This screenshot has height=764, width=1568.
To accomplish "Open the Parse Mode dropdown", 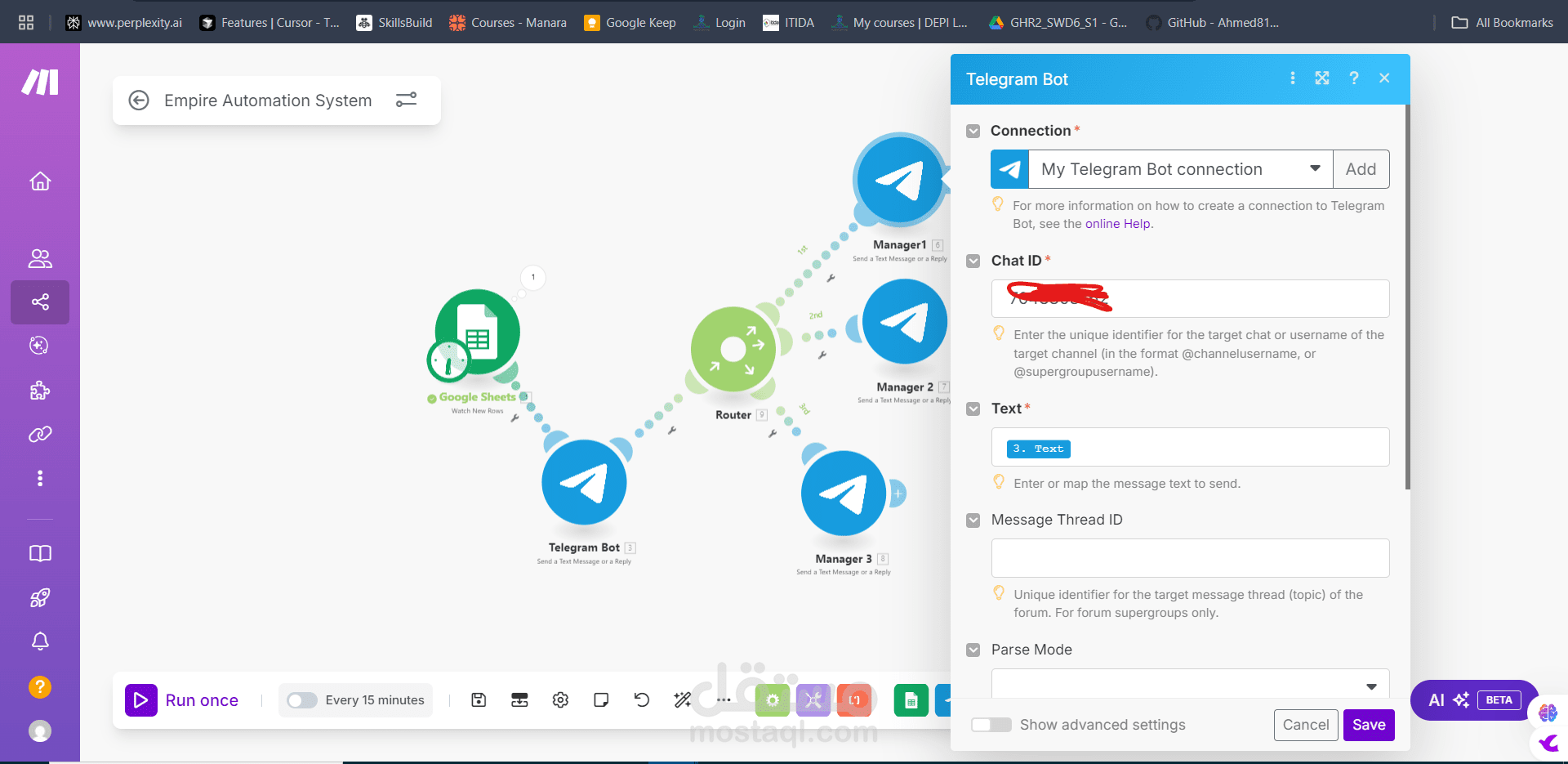I will (x=1190, y=685).
